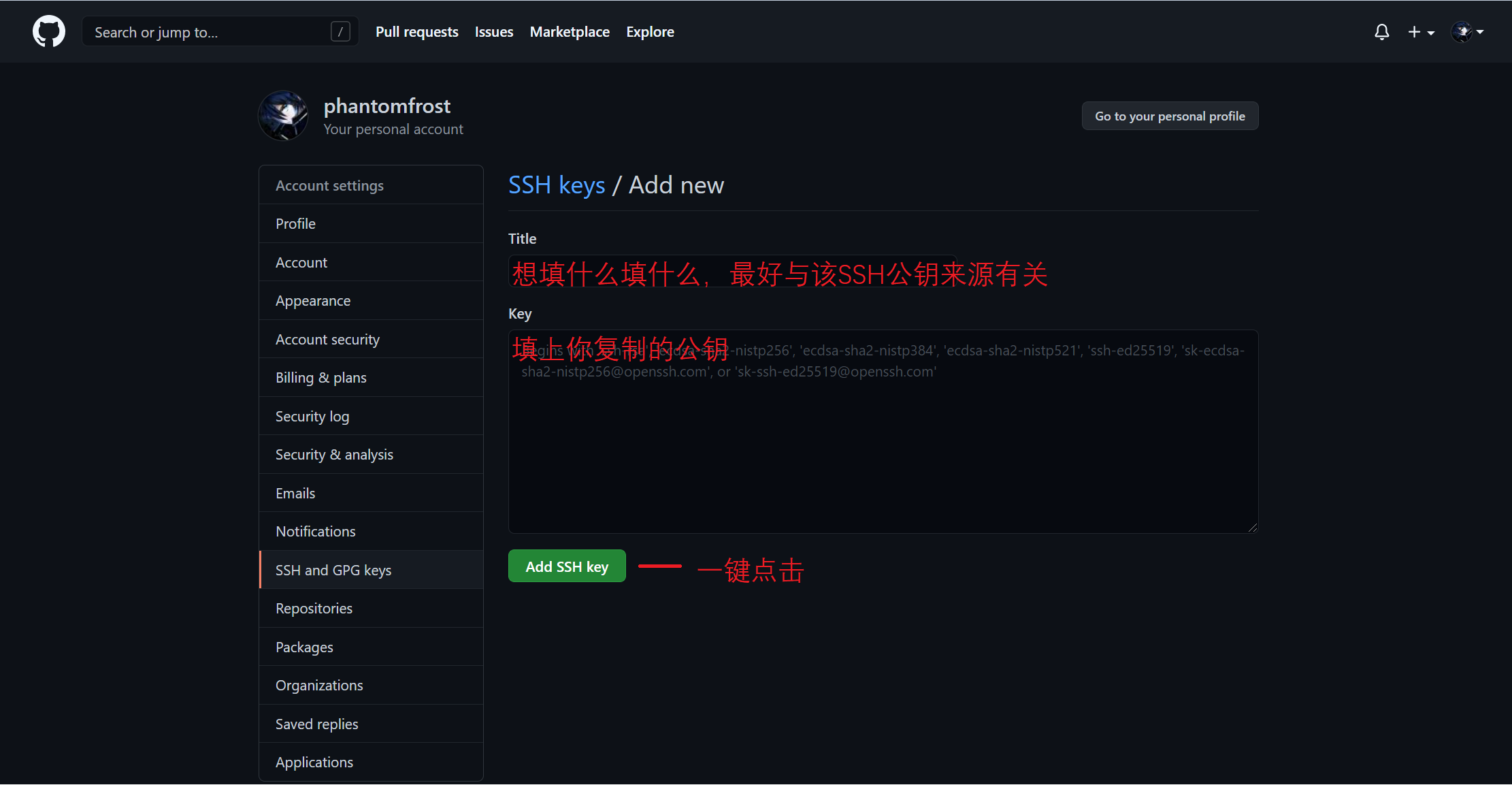Open Emails in the sidebar
The width and height of the screenshot is (1512, 785).
click(x=371, y=494)
